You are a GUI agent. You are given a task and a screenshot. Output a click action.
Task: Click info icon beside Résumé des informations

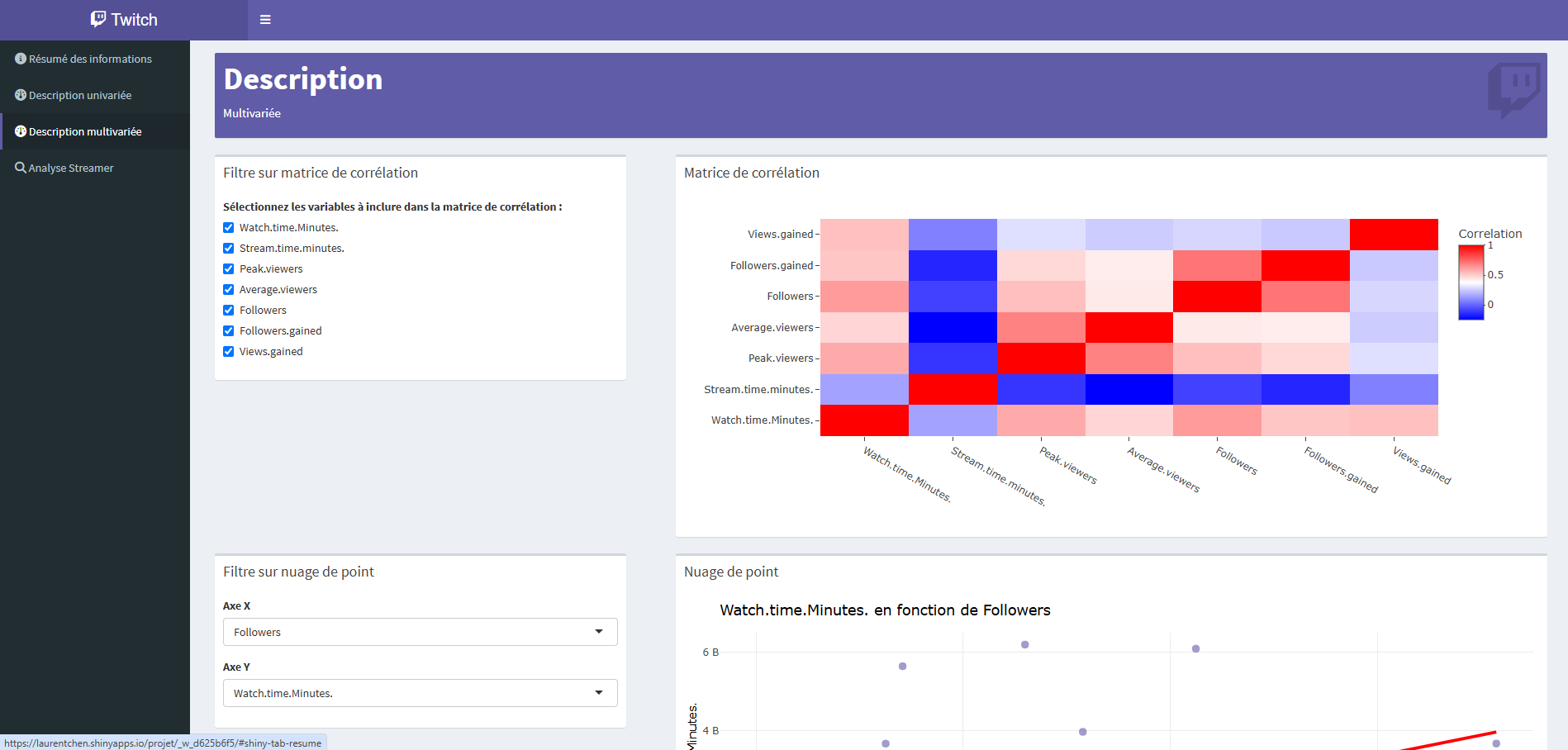coord(21,59)
